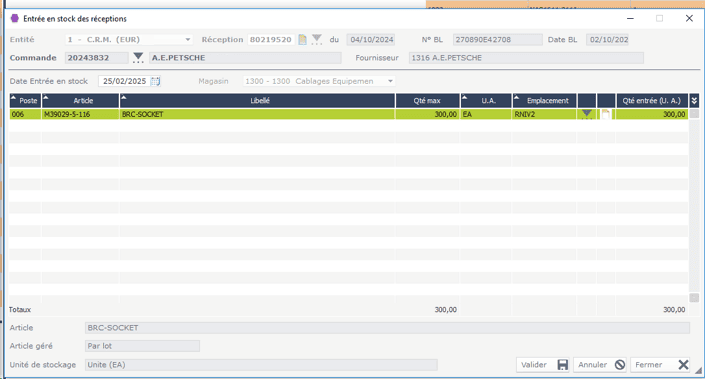Click the purple application icon in the title bar
Image resolution: width=705 pixels, height=379 pixels.
14,18
